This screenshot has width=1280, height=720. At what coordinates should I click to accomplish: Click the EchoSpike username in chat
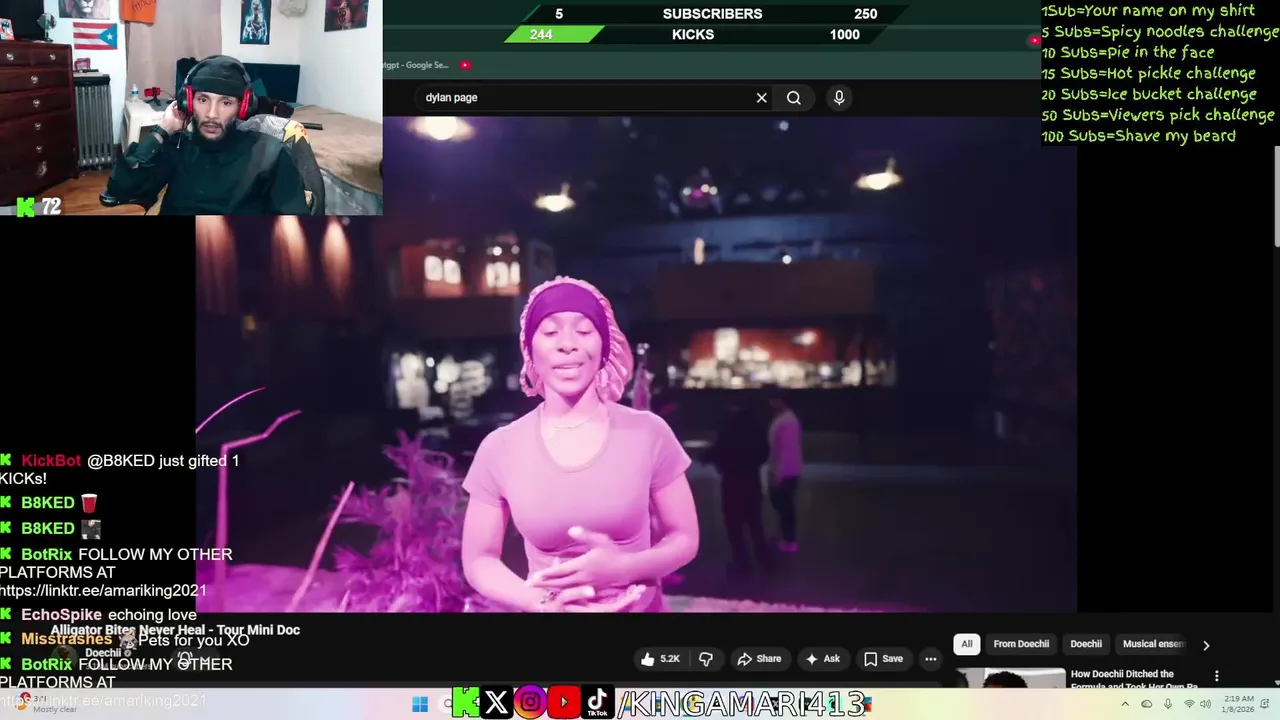click(62, 615)
